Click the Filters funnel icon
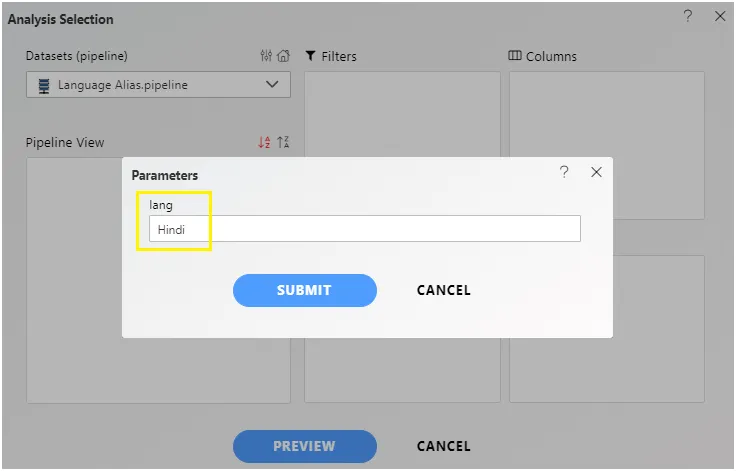The height and width of the screenshot is (471, 736). coord(310,56)
